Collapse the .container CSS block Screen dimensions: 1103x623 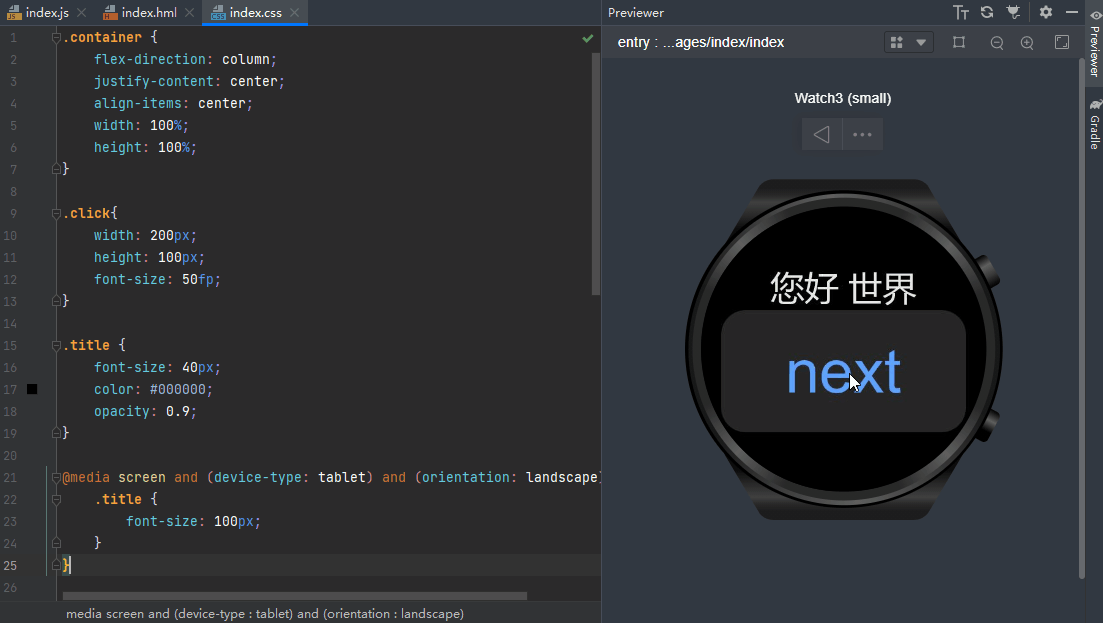point(58,38)
